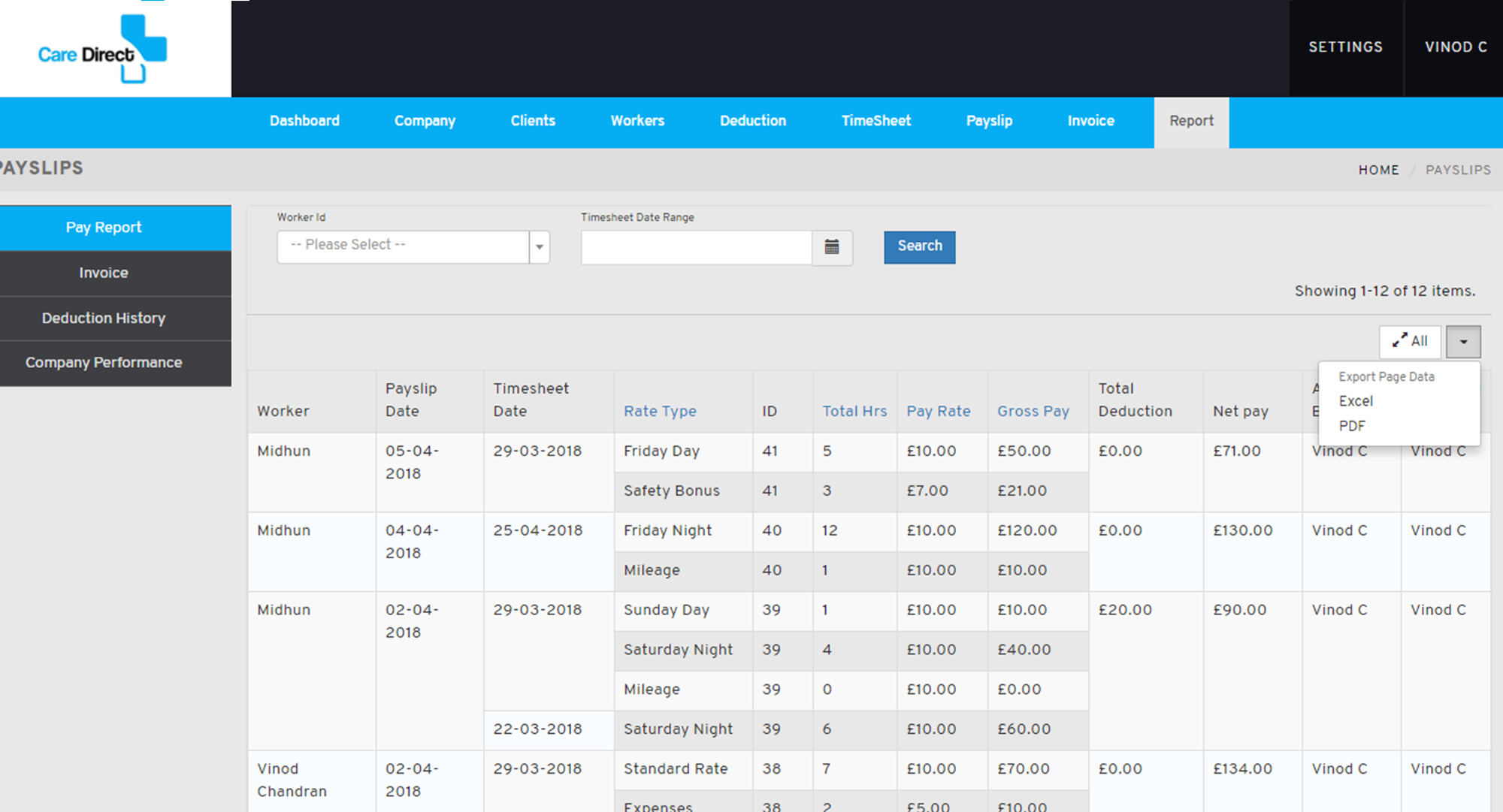Click the £7.00 pay rate value
Image resolution: width=1503 pixels, height=812 pixels.
(x=927, y=491)
